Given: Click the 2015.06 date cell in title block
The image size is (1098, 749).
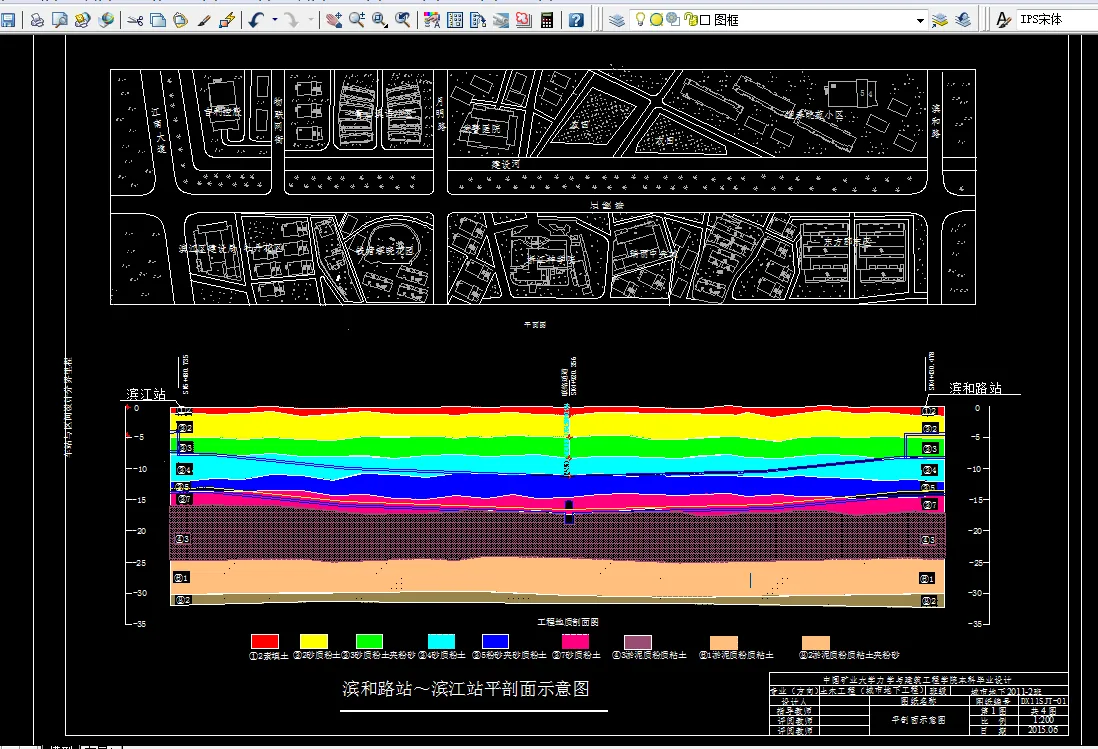Looking at the screenshot, I should [x=1043, y=729].
